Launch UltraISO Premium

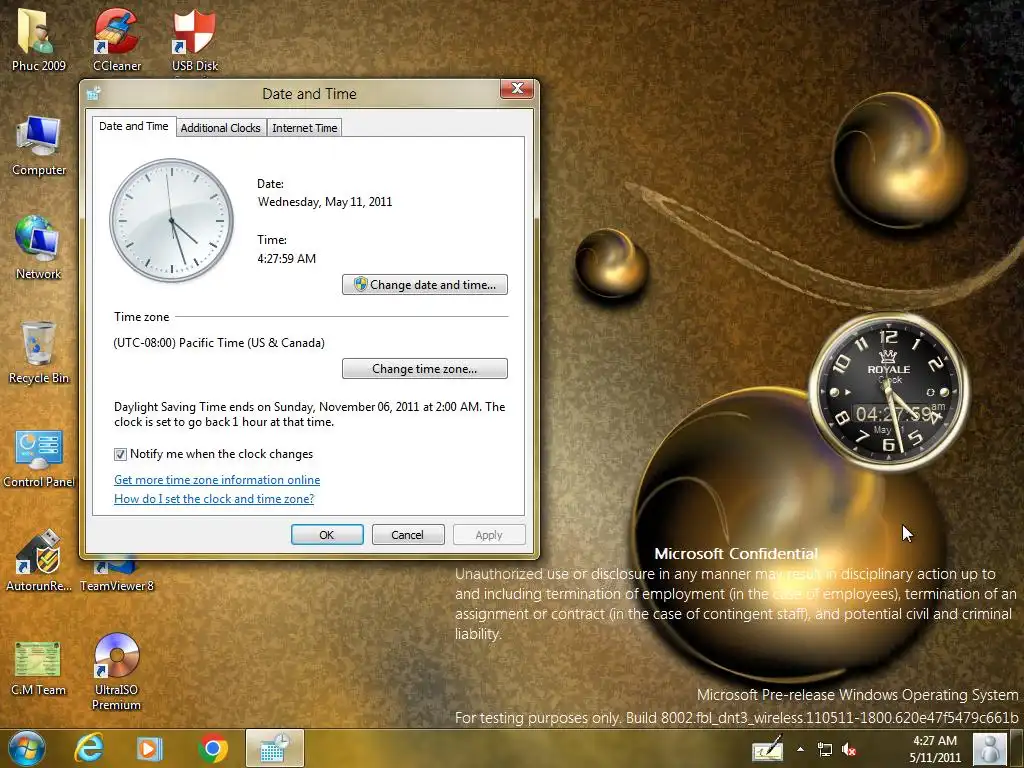[116, 671]
